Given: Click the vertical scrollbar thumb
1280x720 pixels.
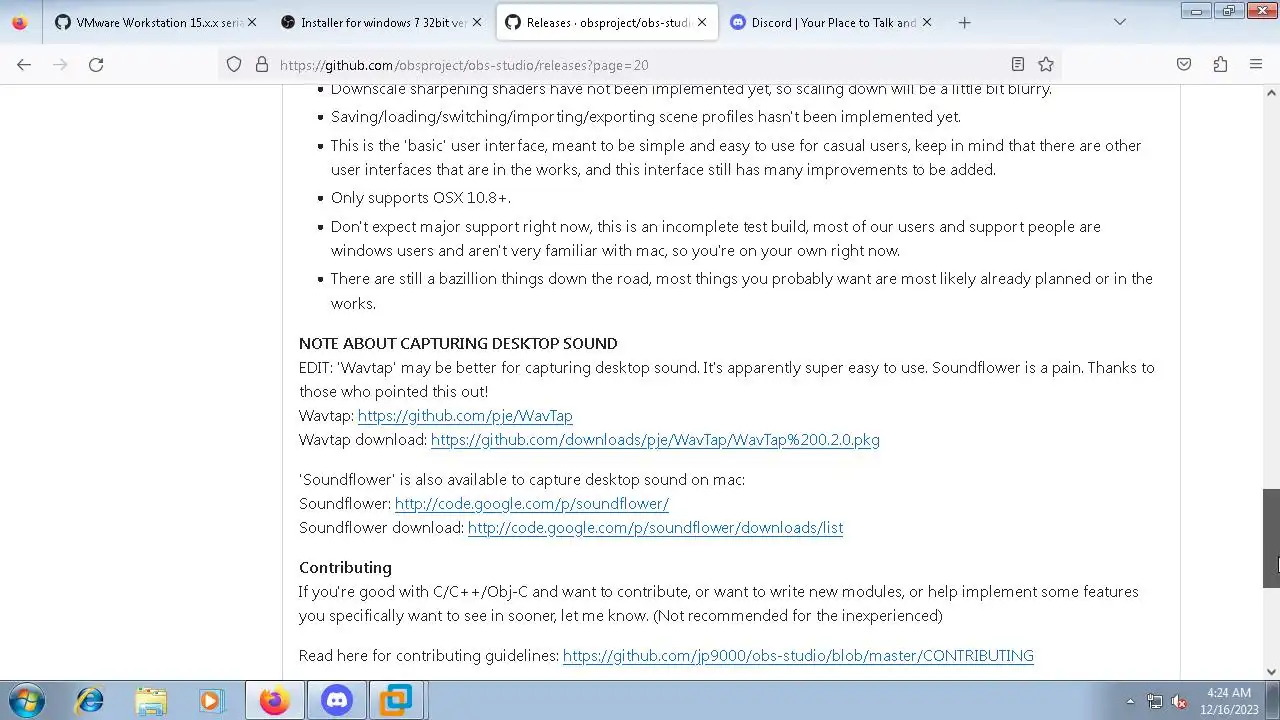Looking at the screenshot, I should click(1271, 538).
